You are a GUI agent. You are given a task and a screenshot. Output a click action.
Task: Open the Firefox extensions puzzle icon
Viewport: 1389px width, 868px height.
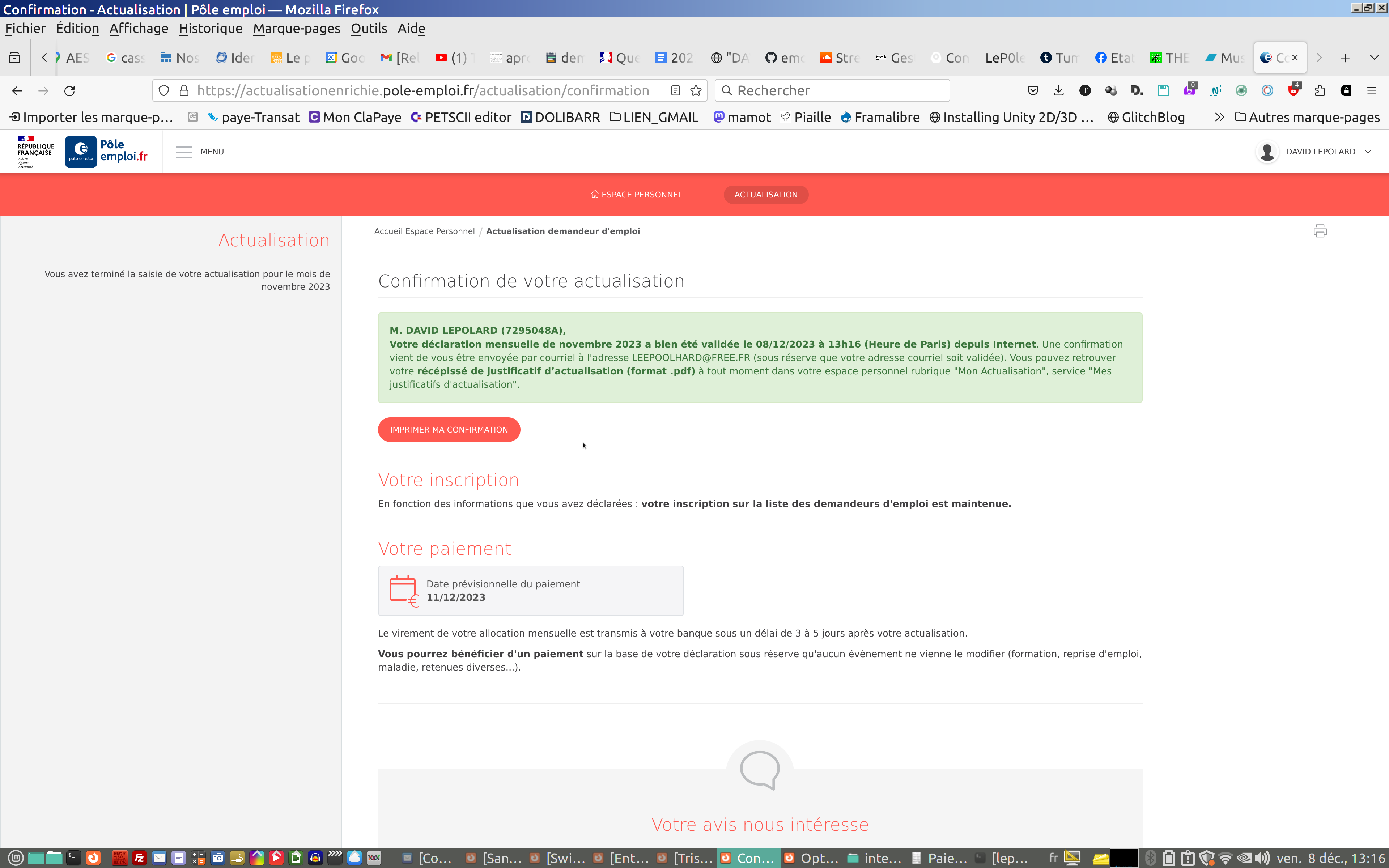pyautogui.click(x=1320, y=91)
